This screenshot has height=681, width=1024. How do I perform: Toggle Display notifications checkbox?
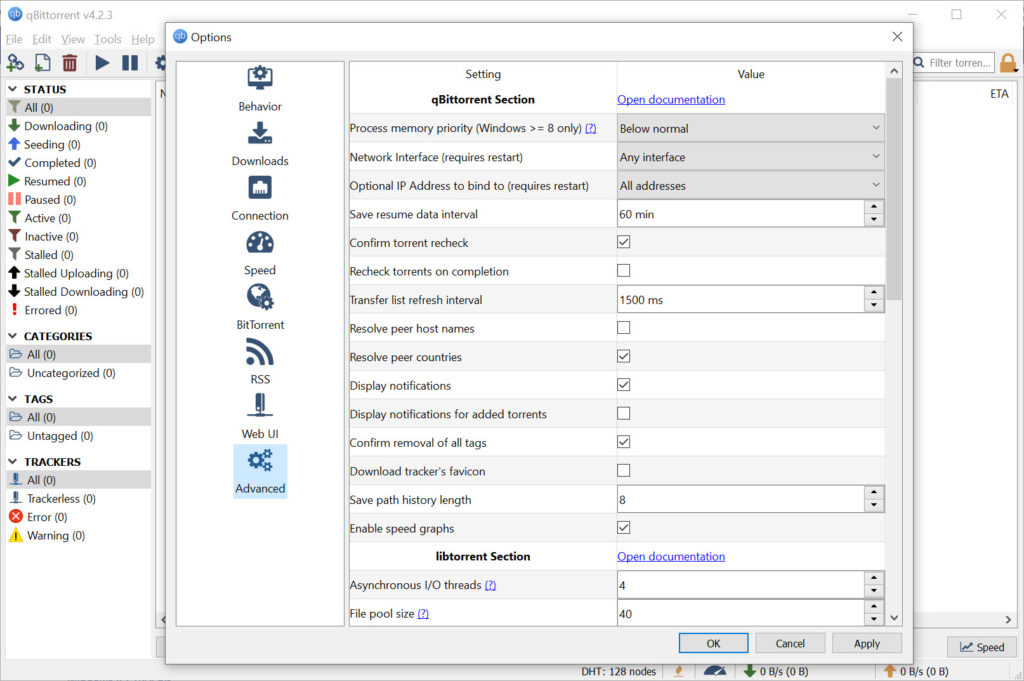624,385
